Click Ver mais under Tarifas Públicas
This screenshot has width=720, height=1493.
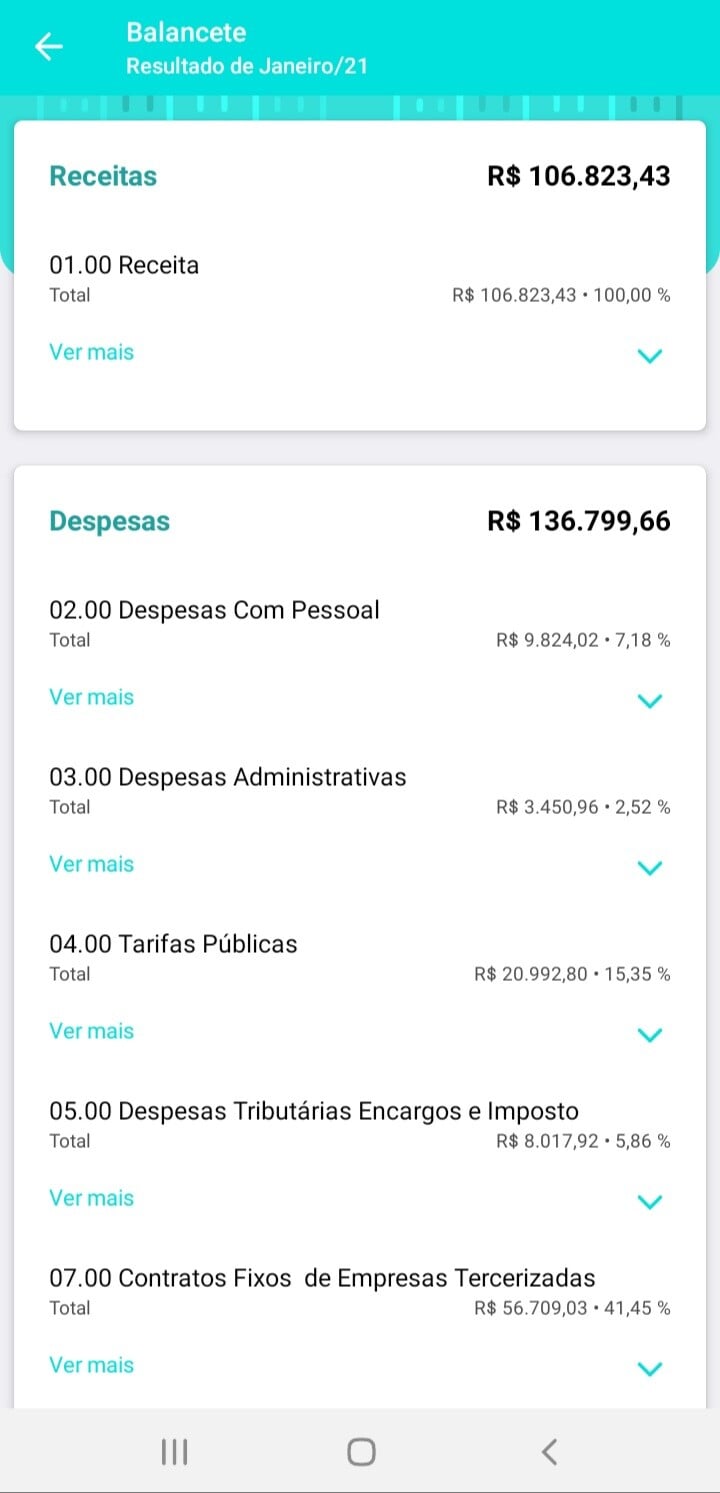pyautogui.click(x=91, y=1031)
